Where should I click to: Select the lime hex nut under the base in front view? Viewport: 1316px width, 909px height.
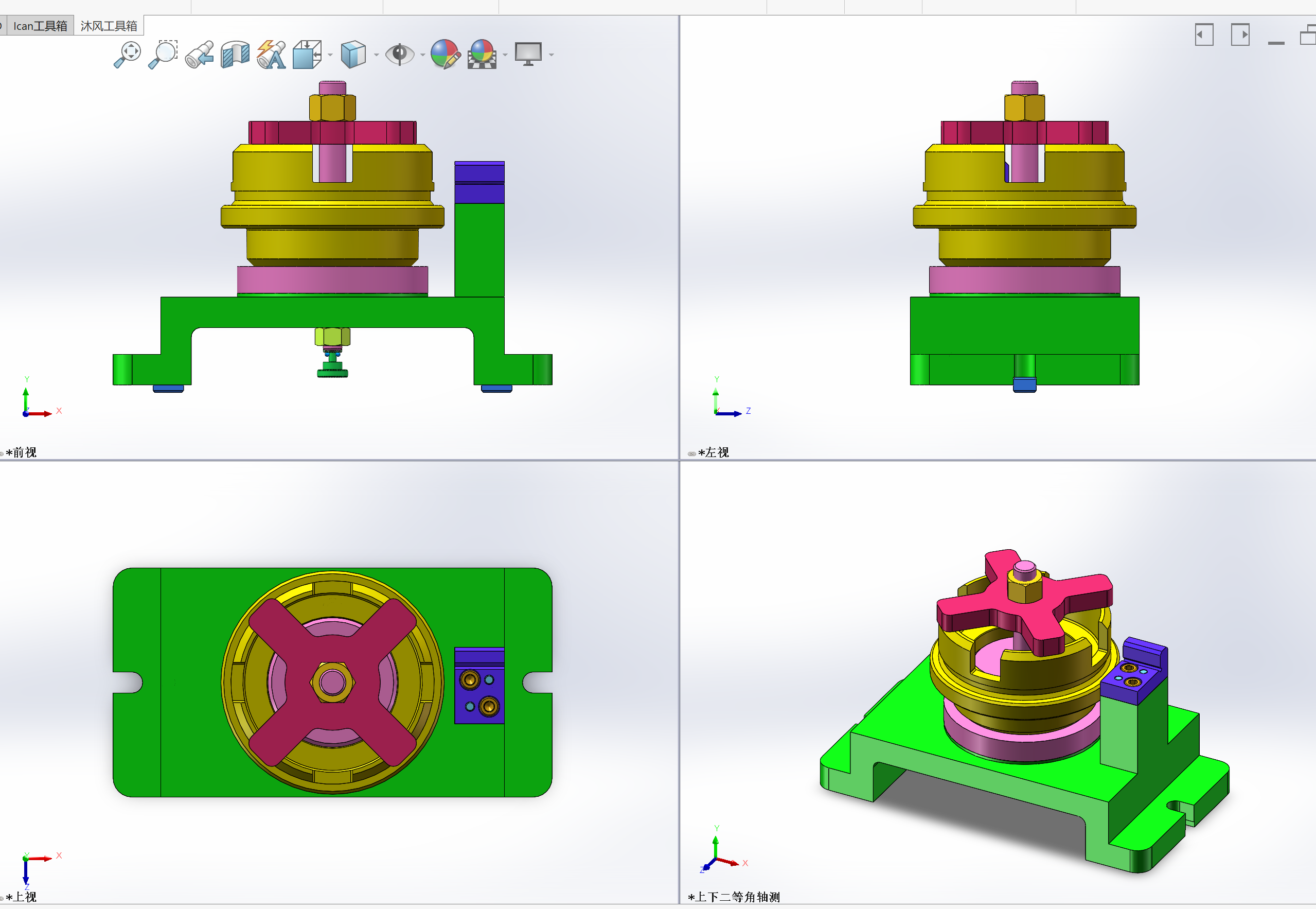(332, 337)
